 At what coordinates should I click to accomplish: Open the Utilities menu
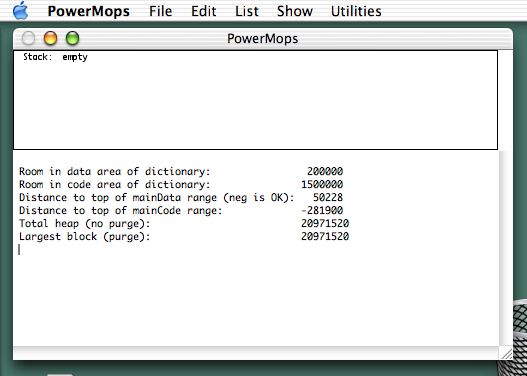click(x=356, y=11)
